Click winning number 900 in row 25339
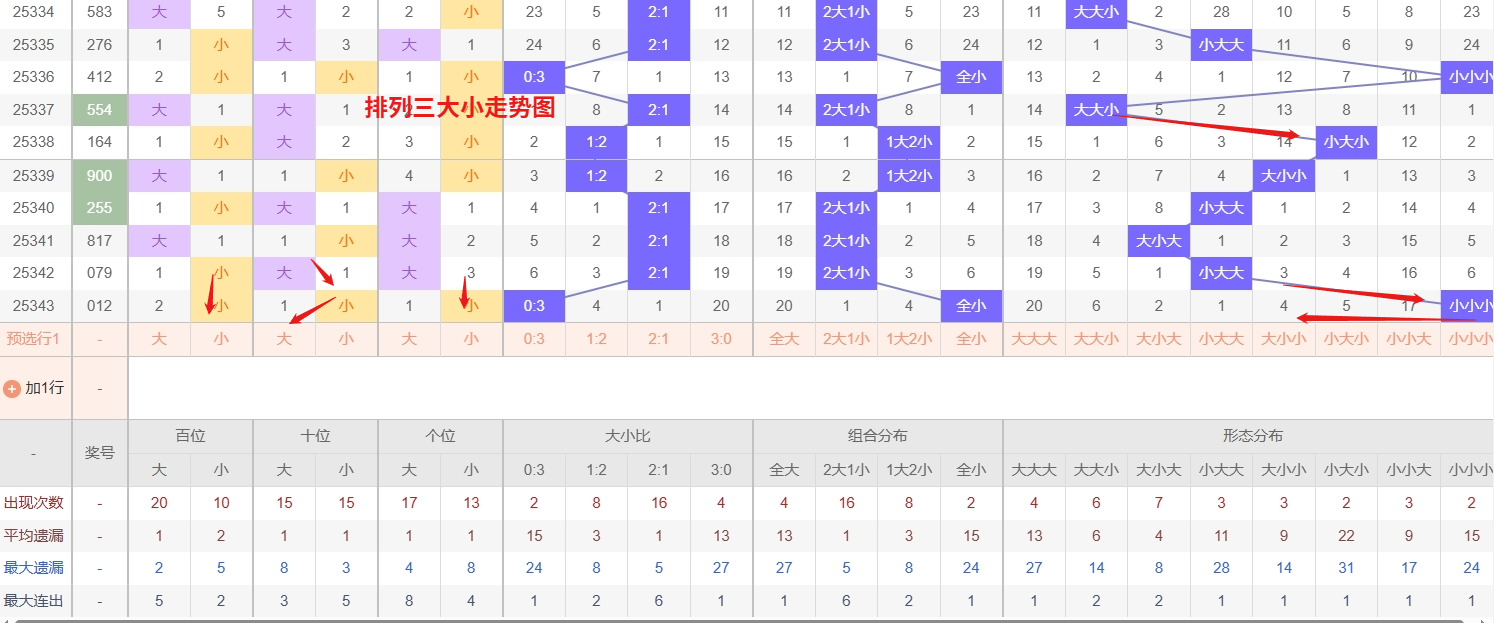Image resolution: width=1494 pixels, height=623 pixels. pyautogui.click(x=100, y=176)
